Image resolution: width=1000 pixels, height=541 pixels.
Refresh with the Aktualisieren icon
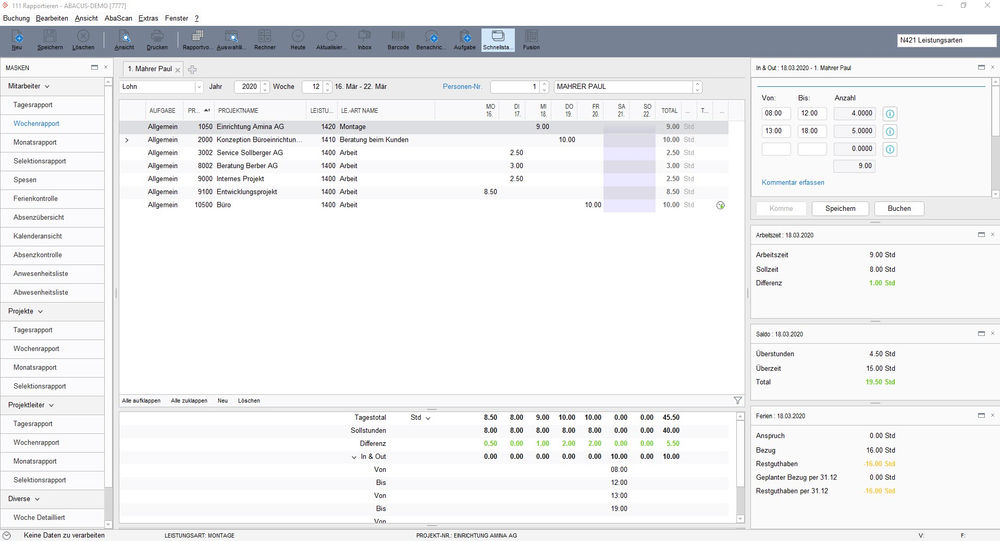coord(331,40)
